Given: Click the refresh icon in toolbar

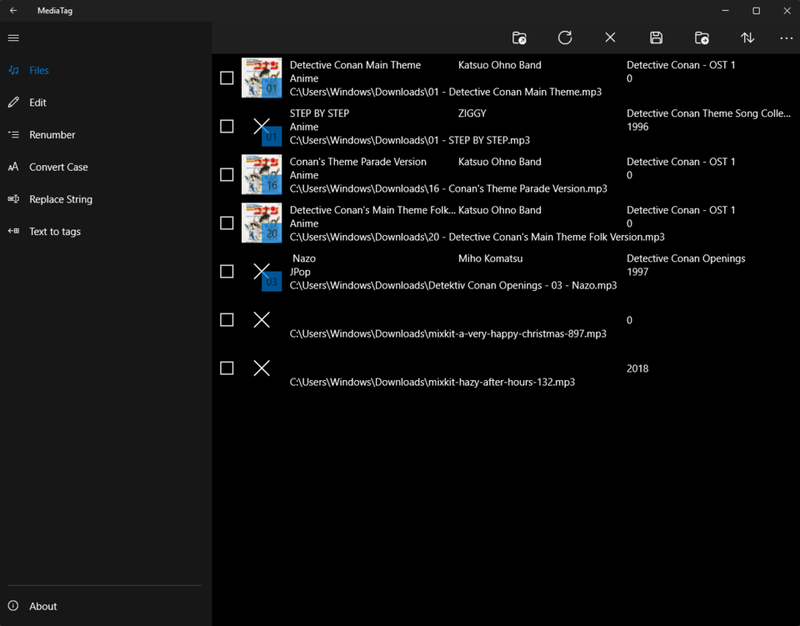Looking at the screenshot, I should pyautogui.click(x=565, y=38).
